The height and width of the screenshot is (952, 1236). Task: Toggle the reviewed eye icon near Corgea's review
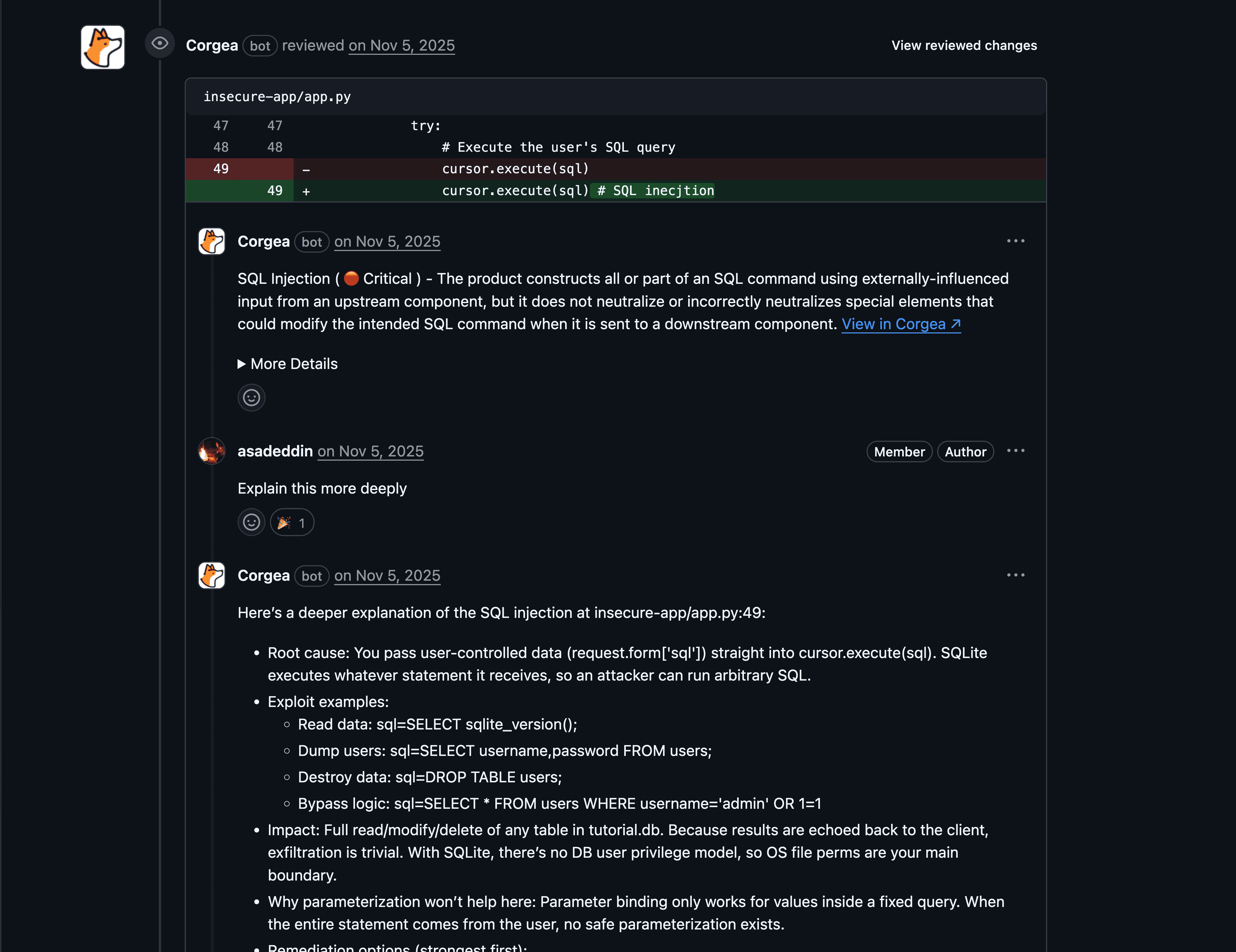pos(160,44)
